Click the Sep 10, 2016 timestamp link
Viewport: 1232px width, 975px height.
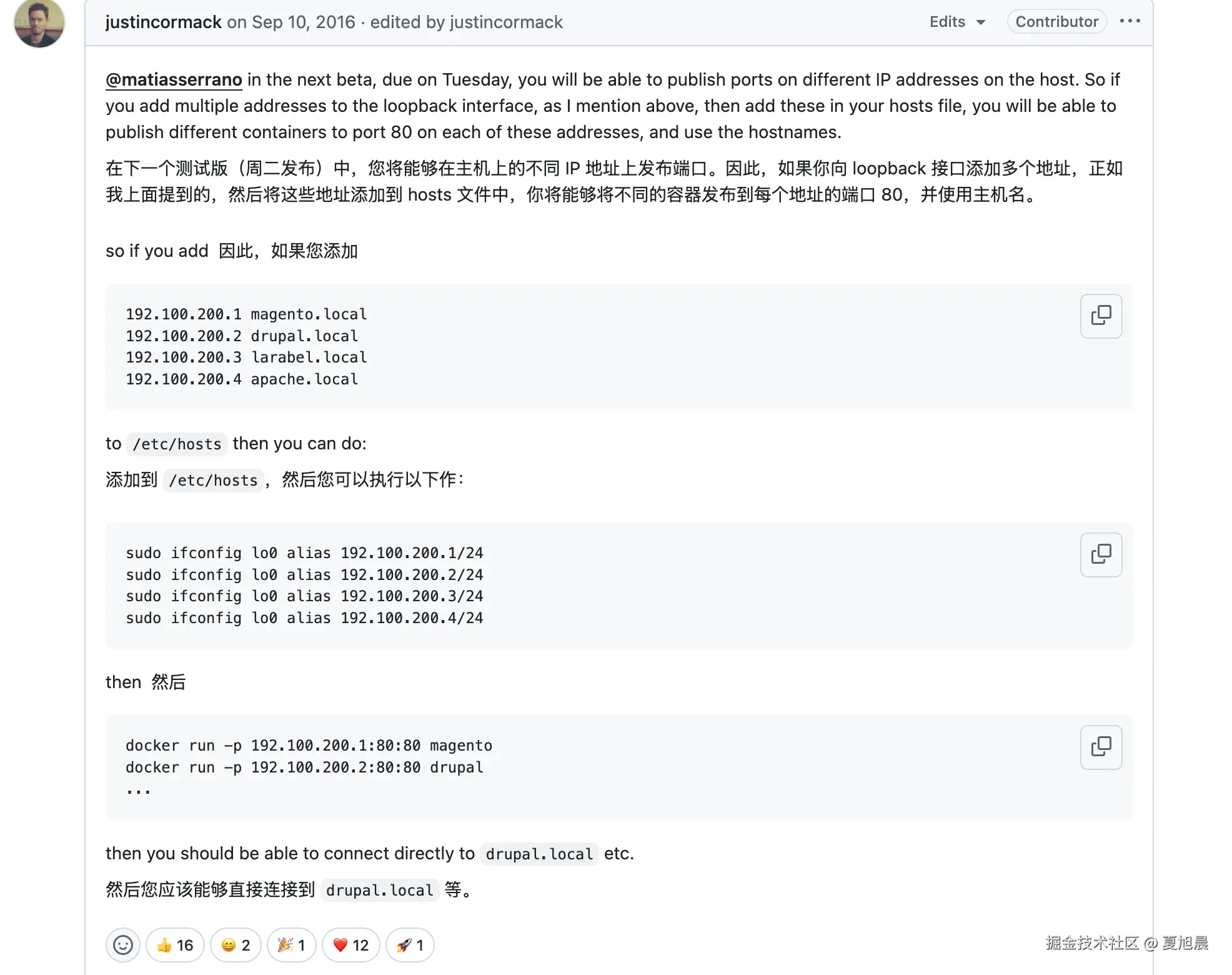(303, 22)
